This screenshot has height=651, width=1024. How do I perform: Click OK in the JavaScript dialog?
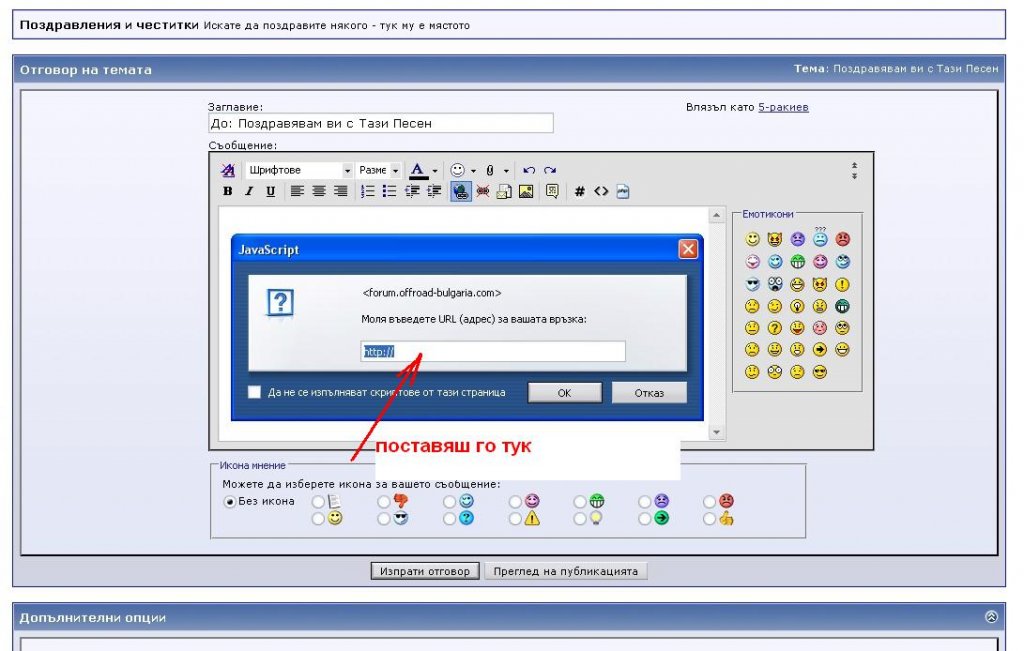(x=565, y=393)
